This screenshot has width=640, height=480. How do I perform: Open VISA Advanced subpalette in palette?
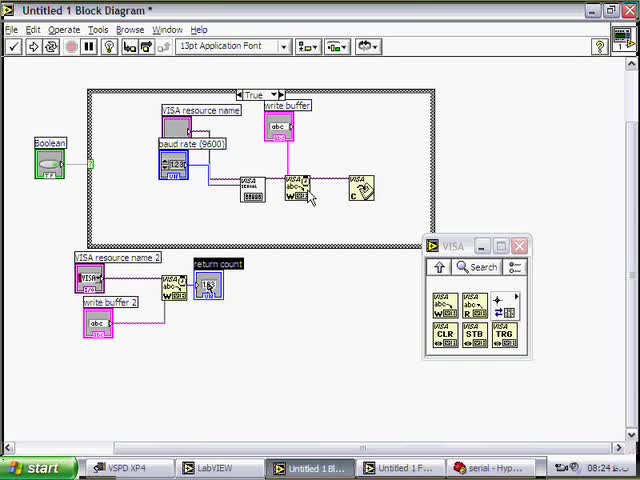tap(505, 306)
